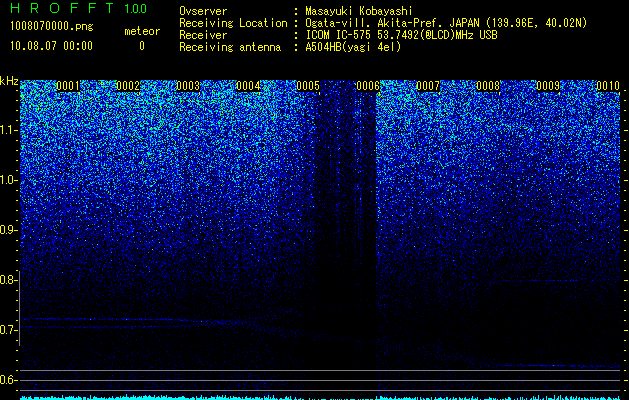Image resolution: width=629 pixels, height=400 pixels.
Task: Click time marker 0001
Action: [68, 86]
